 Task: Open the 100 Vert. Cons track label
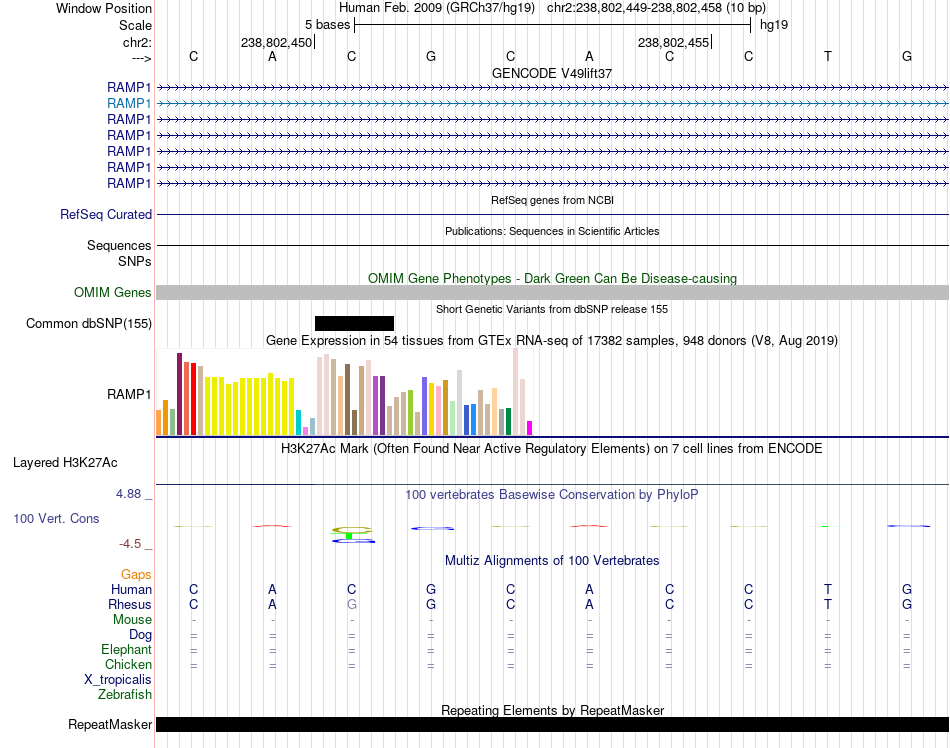(56, 518)
